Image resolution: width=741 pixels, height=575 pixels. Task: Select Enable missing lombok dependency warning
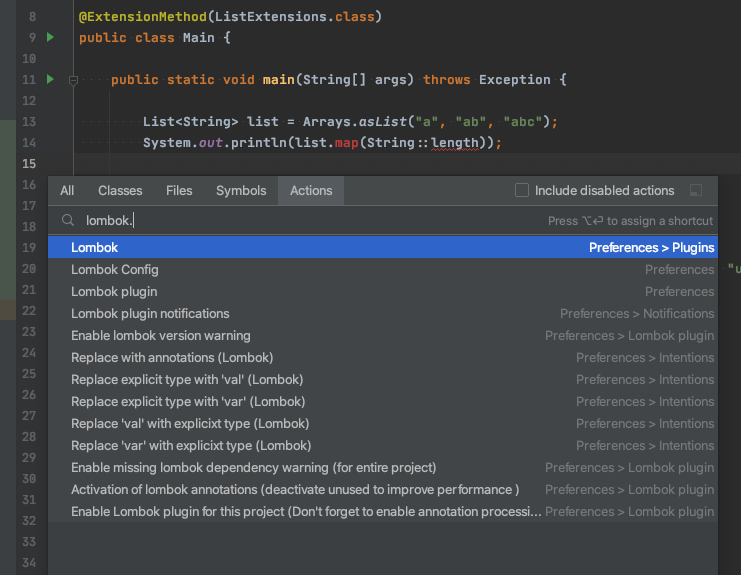tap(383, 467)
